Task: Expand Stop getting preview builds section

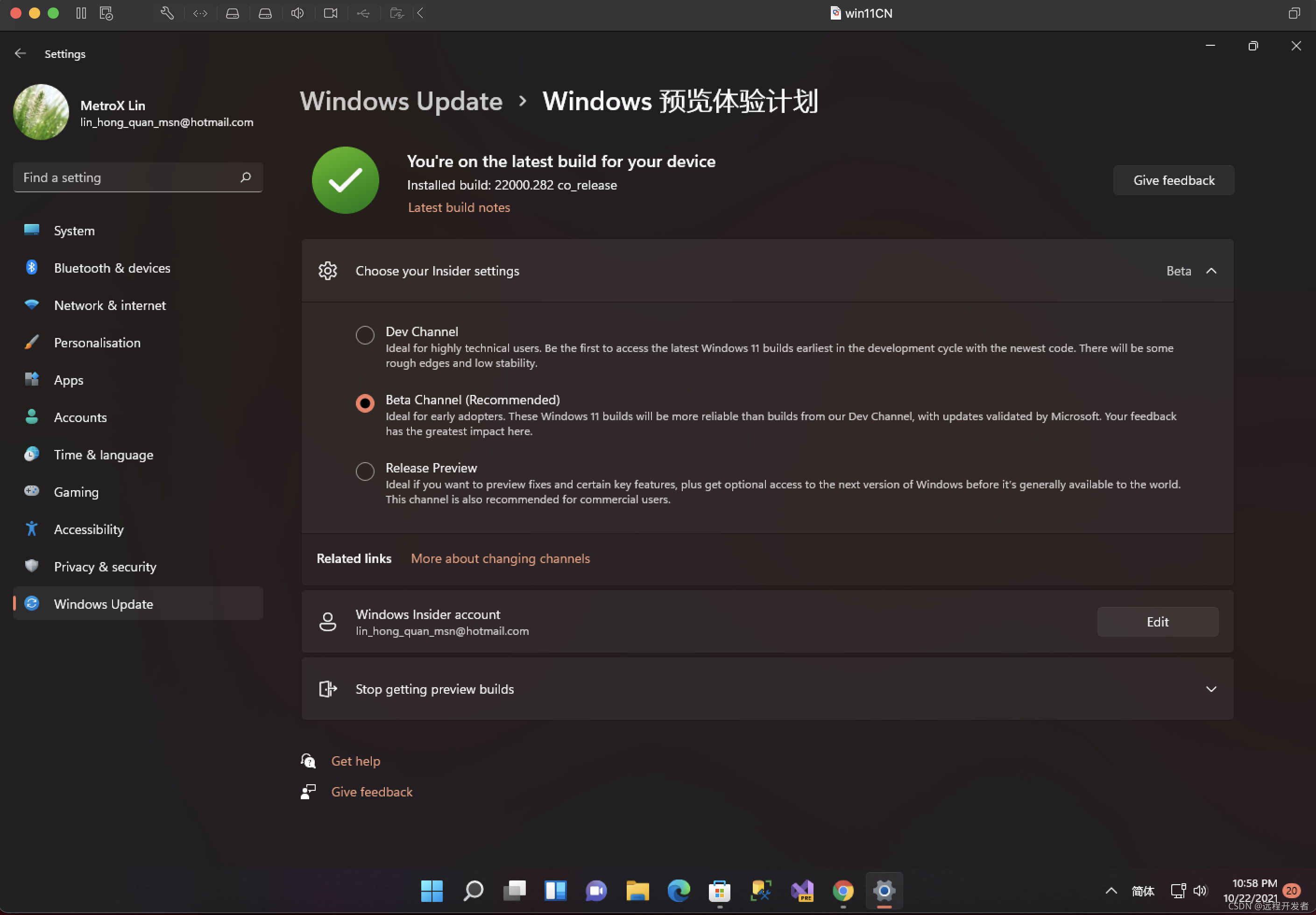Action: tap(1210, 689)
